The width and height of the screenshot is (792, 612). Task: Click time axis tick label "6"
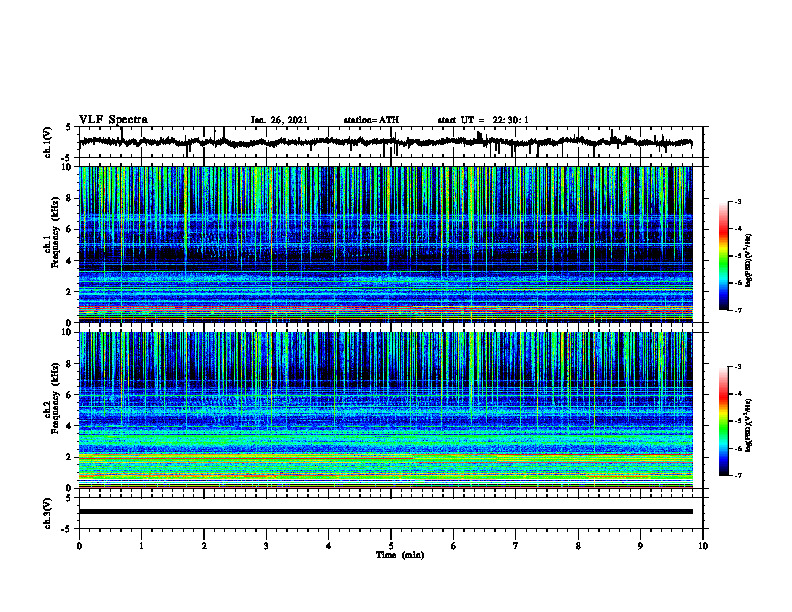454,546
